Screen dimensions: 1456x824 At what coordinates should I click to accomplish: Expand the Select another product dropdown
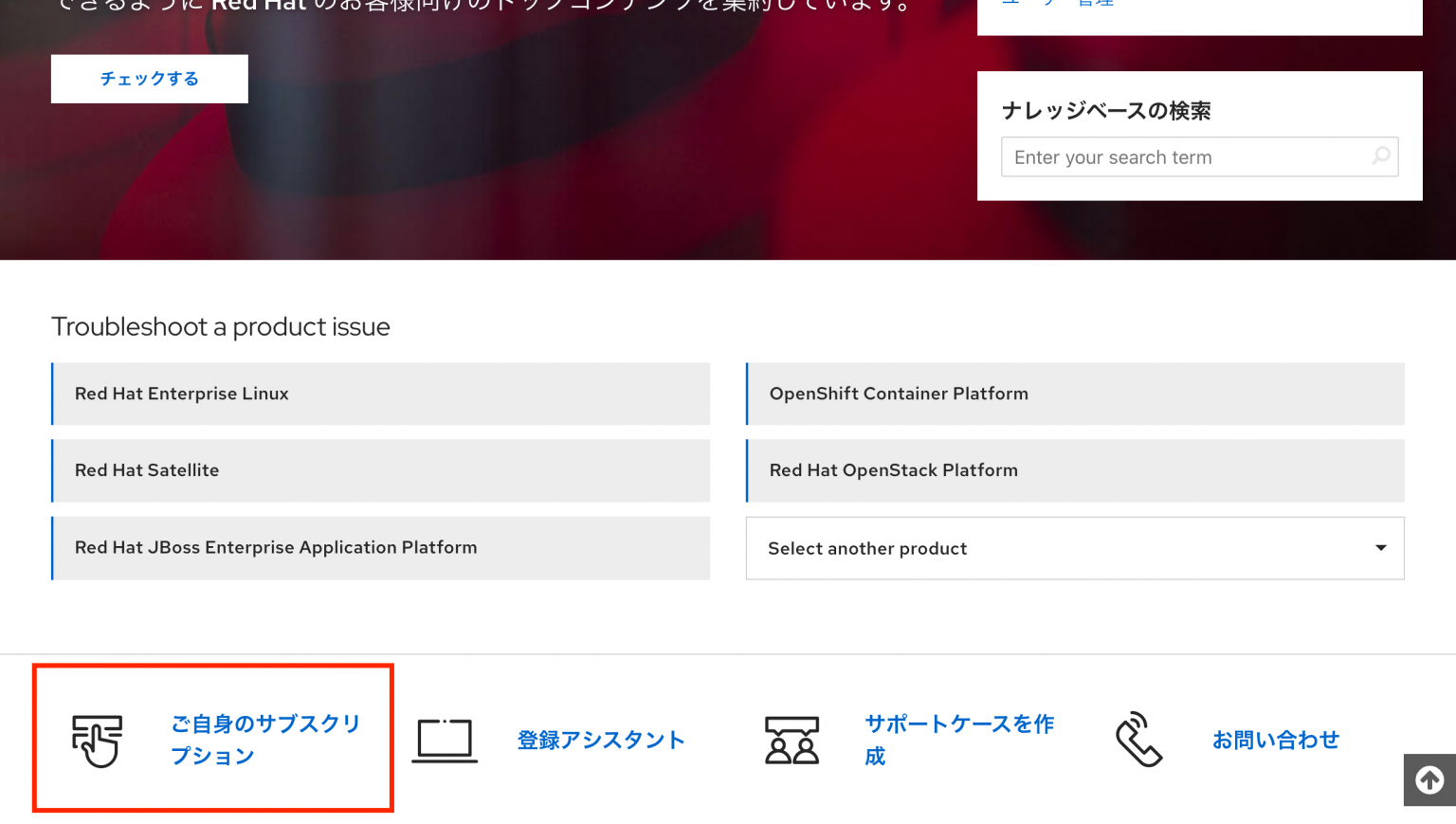[1074, 548]
